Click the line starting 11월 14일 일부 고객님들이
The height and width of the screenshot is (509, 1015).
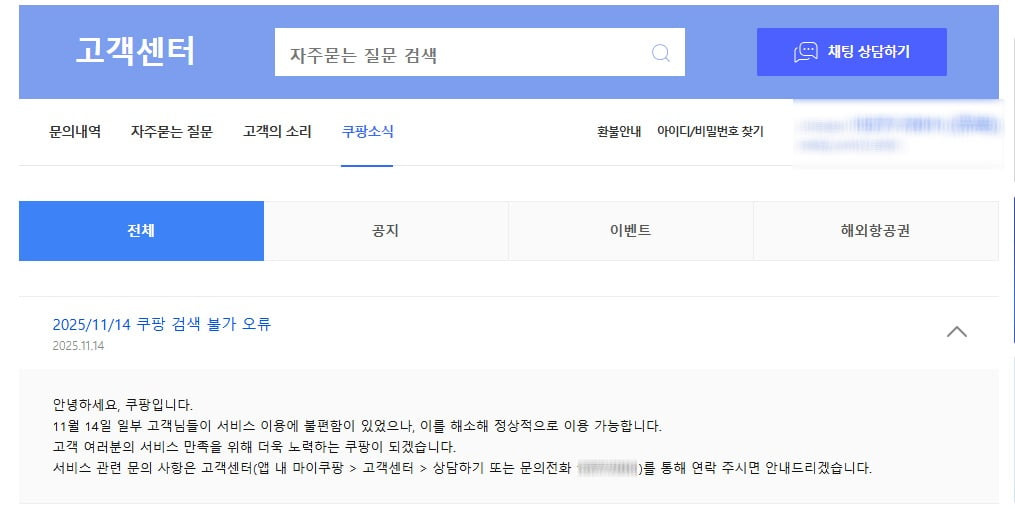pos(357,426)
